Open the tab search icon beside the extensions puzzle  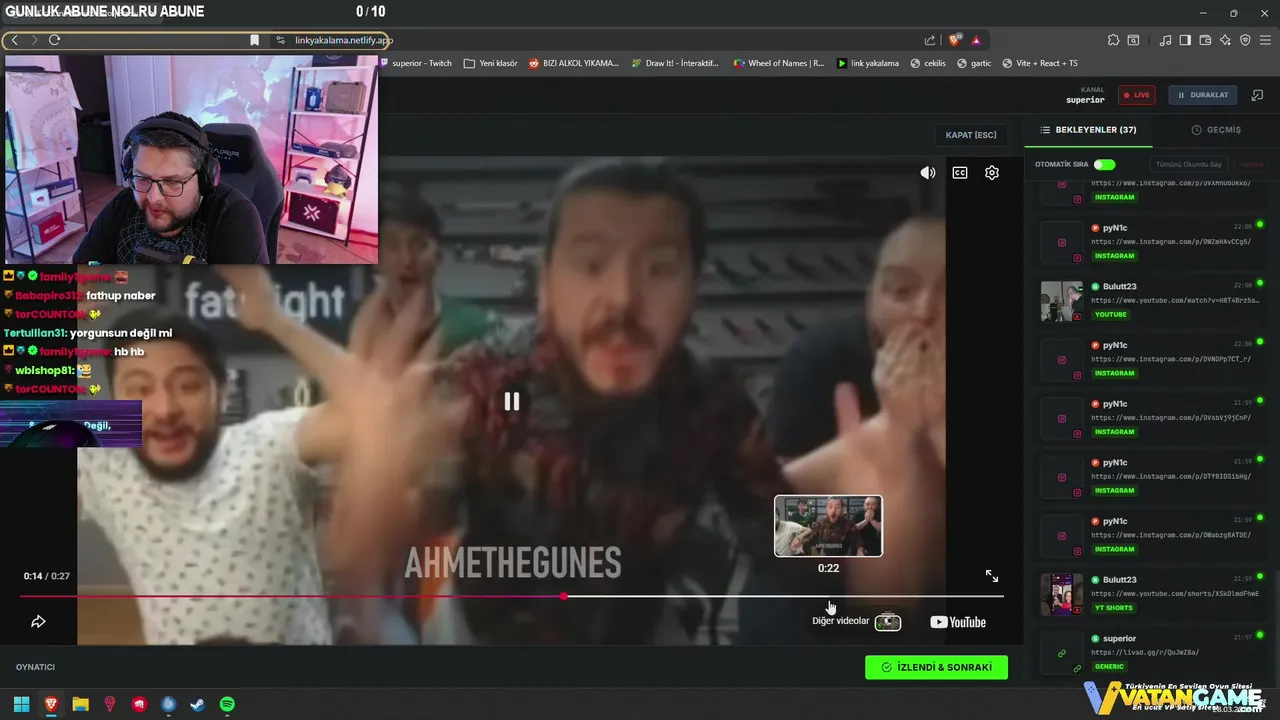1133,40
